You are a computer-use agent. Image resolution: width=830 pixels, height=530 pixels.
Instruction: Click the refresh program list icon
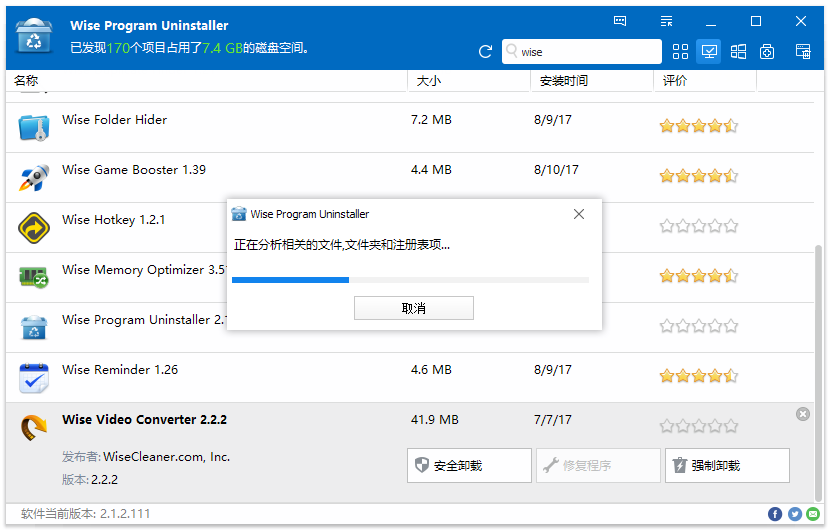(x=486, y=52)
